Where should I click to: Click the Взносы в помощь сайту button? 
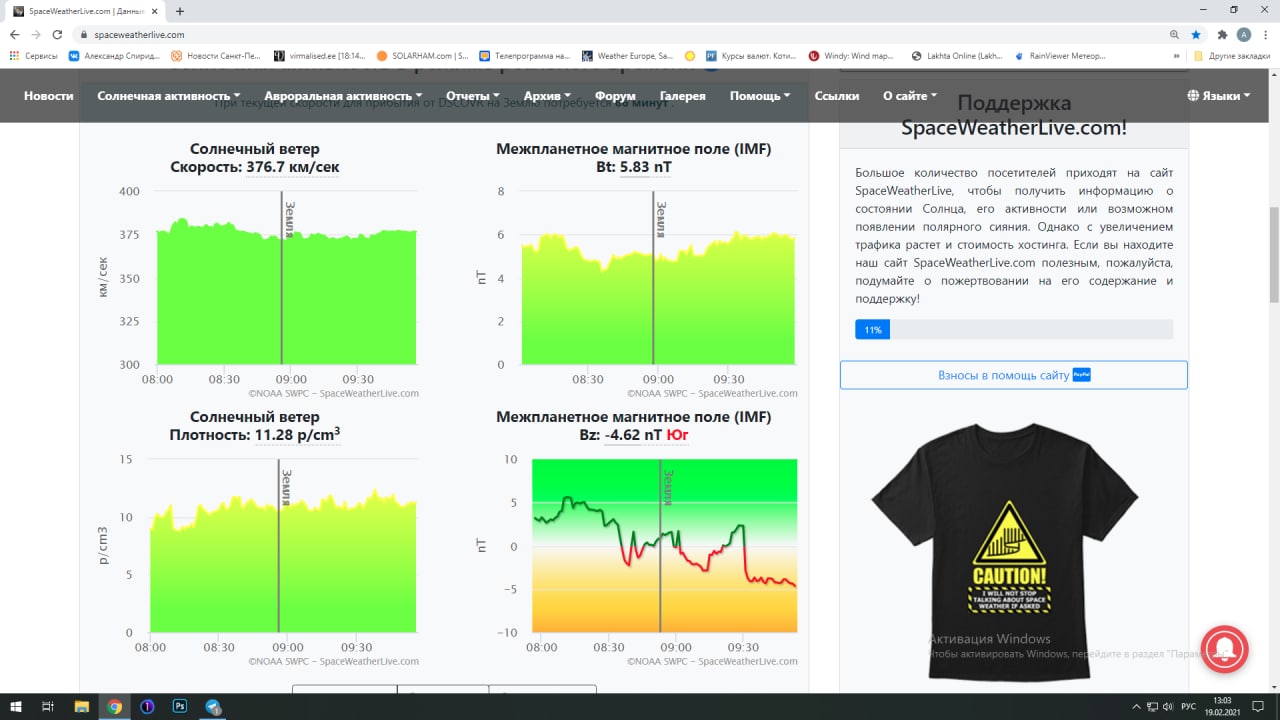1014,375
